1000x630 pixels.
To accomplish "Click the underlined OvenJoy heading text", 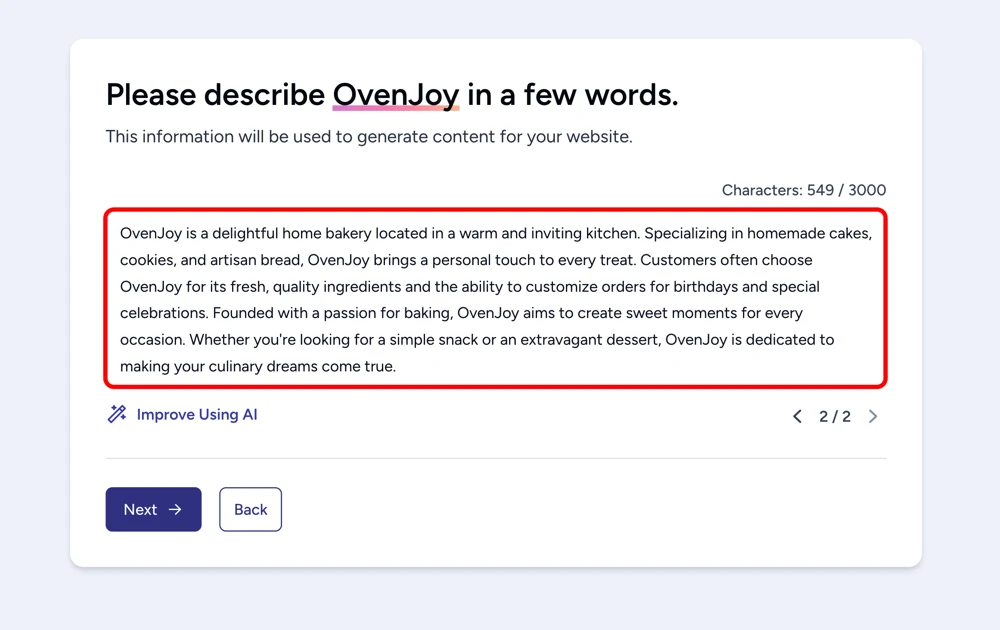I will [396, 94].
